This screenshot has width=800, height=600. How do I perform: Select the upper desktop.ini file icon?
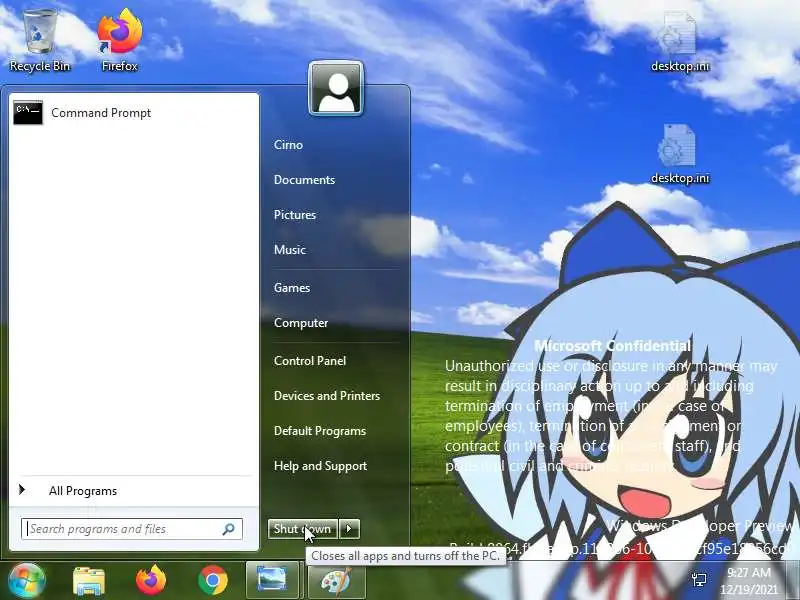pos(680,43)
